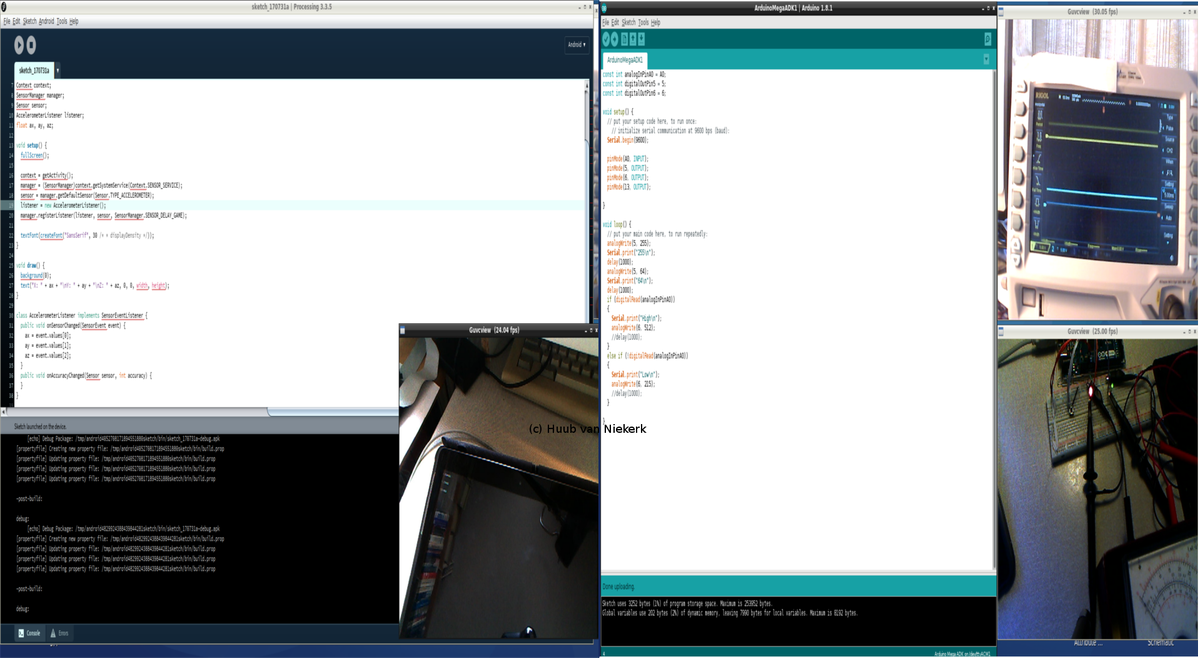Open Arduino Sketch menu
Screen dimensions: 1200x658
(629, 22)
